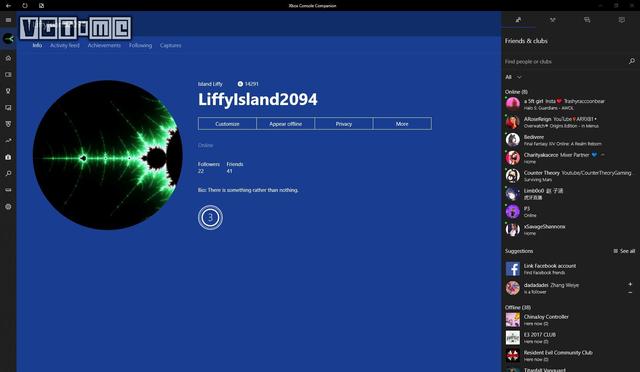This screenshot has width=640, height=372.
Task: Switch to Messages panel tab icon
Action: coord(587,20)
